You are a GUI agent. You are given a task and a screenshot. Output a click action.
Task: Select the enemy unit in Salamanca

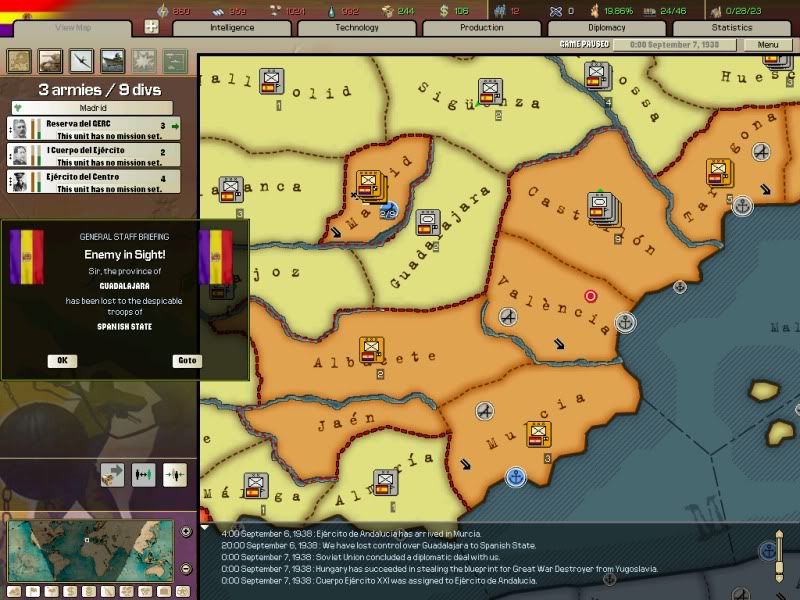(231, 190)
